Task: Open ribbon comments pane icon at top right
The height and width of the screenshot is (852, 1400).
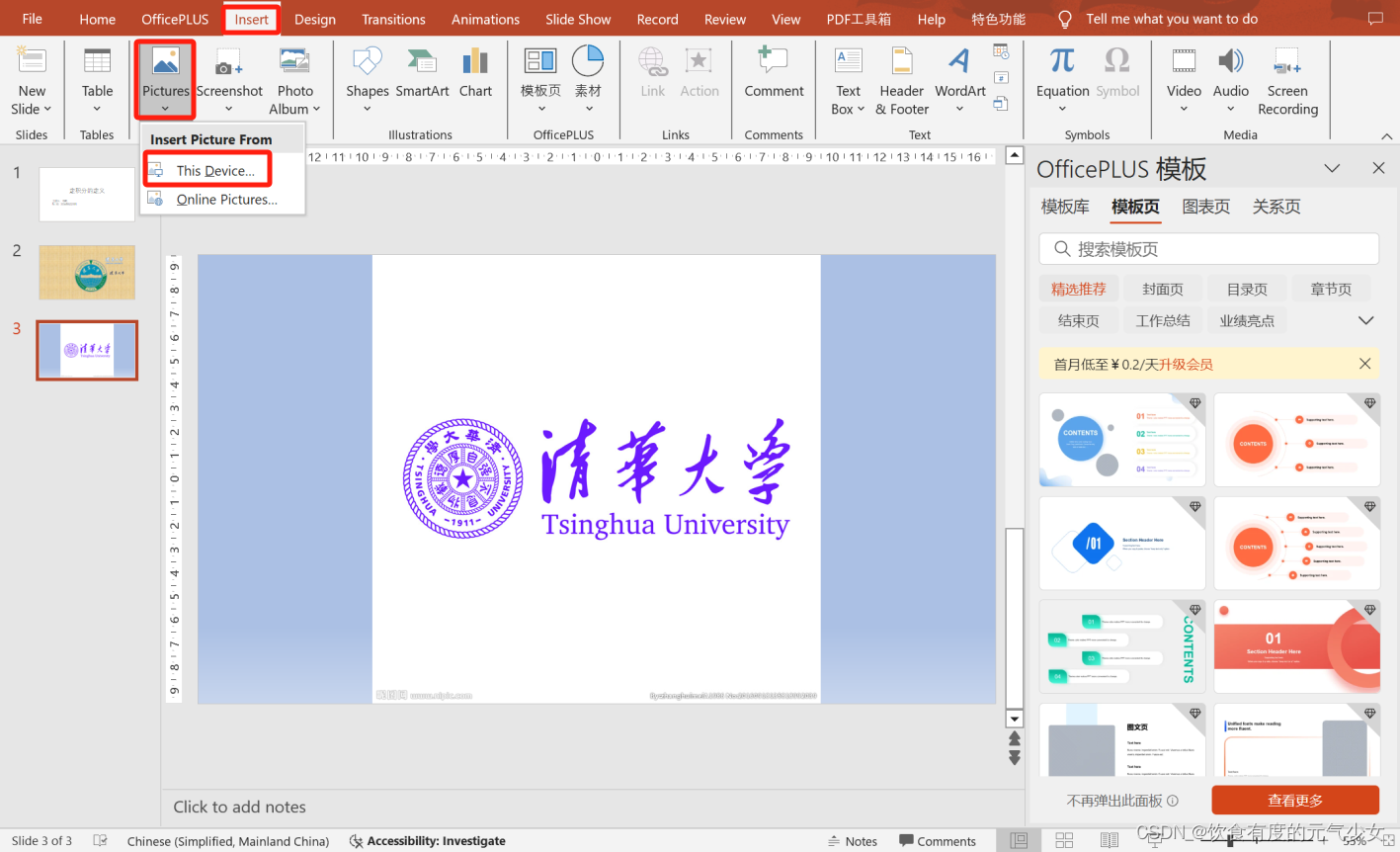Action: [1375, 19]
